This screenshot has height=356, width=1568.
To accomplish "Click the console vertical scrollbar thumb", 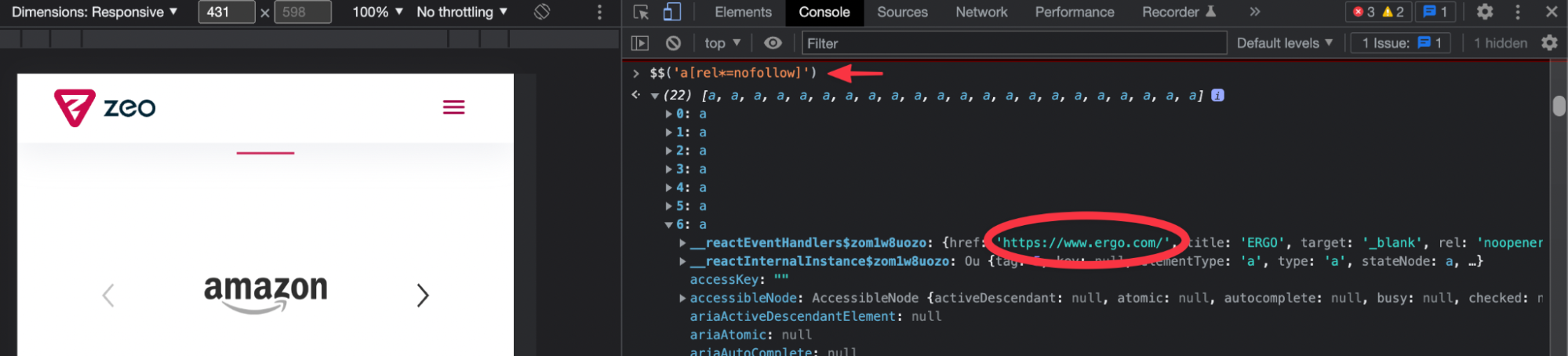I will click(1559, 105).
